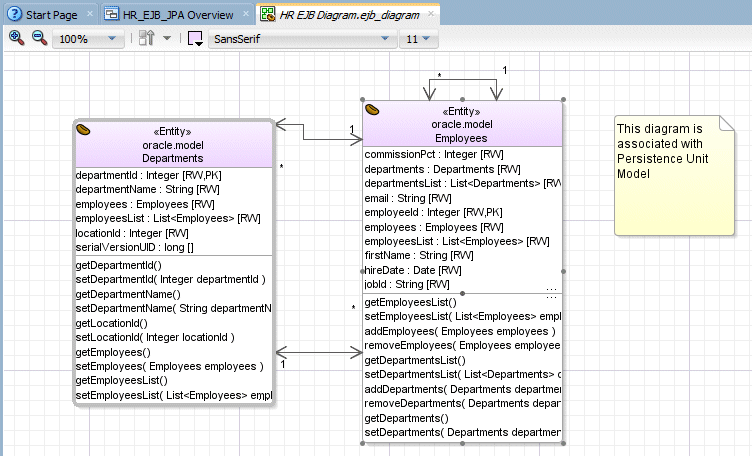Click the getDepartmentId() method
The image size is (752, 456).
118,265
